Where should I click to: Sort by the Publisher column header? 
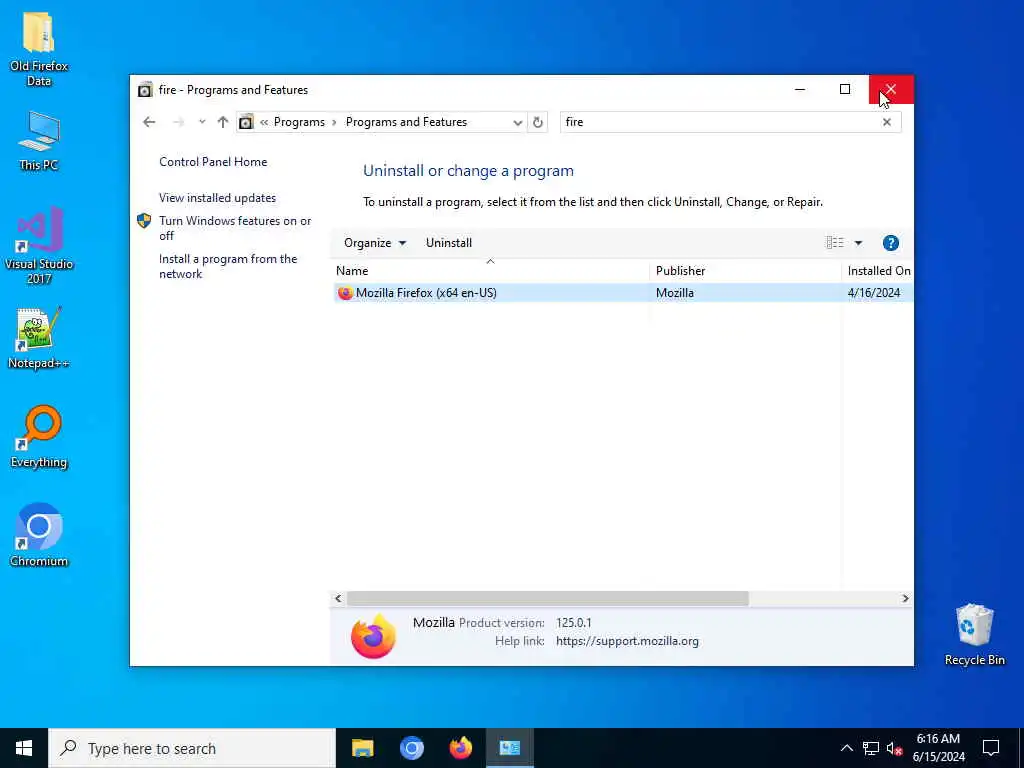click(745, 270)
